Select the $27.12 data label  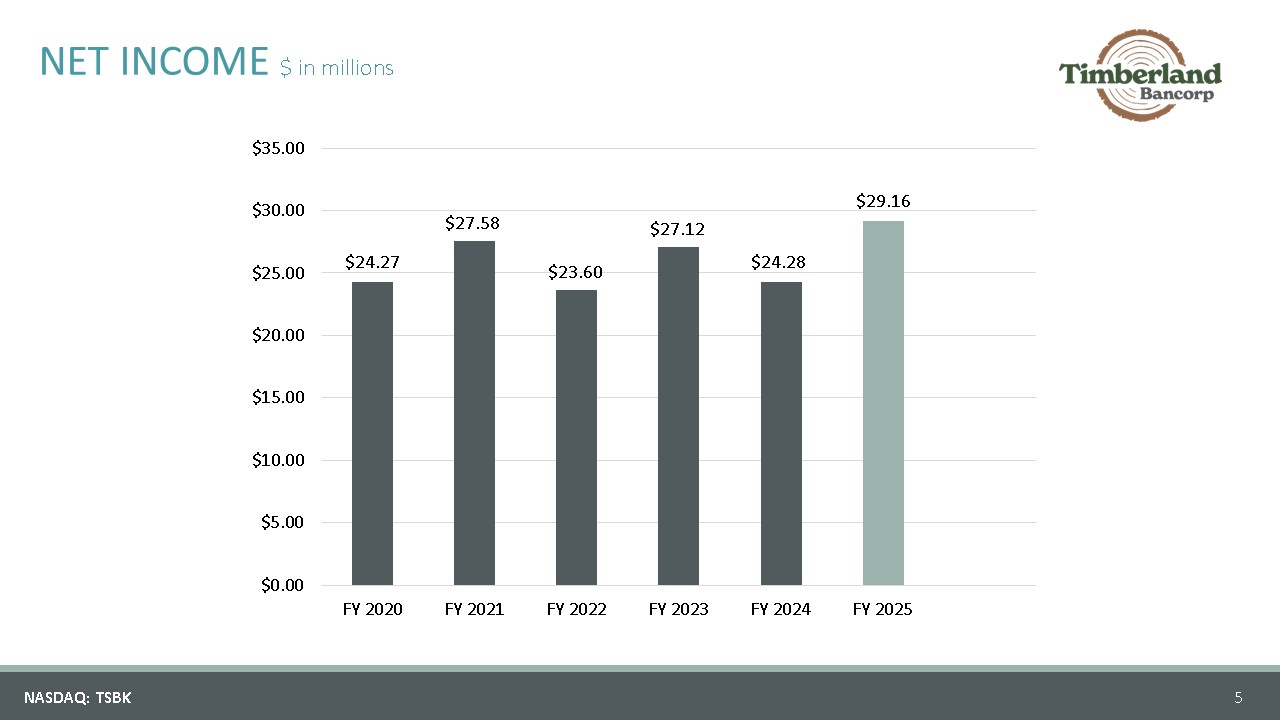[x=678, y=230]
